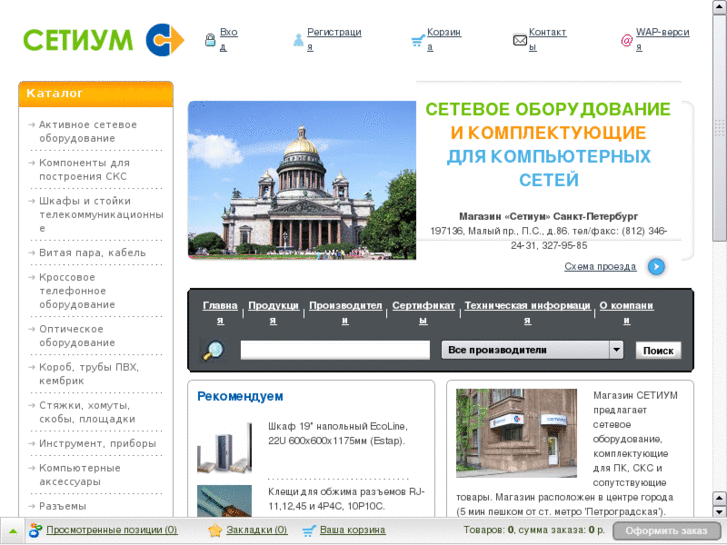727x545 pixels.
Task: Click the @ WAP-version icon
Action: coord(626,40)
